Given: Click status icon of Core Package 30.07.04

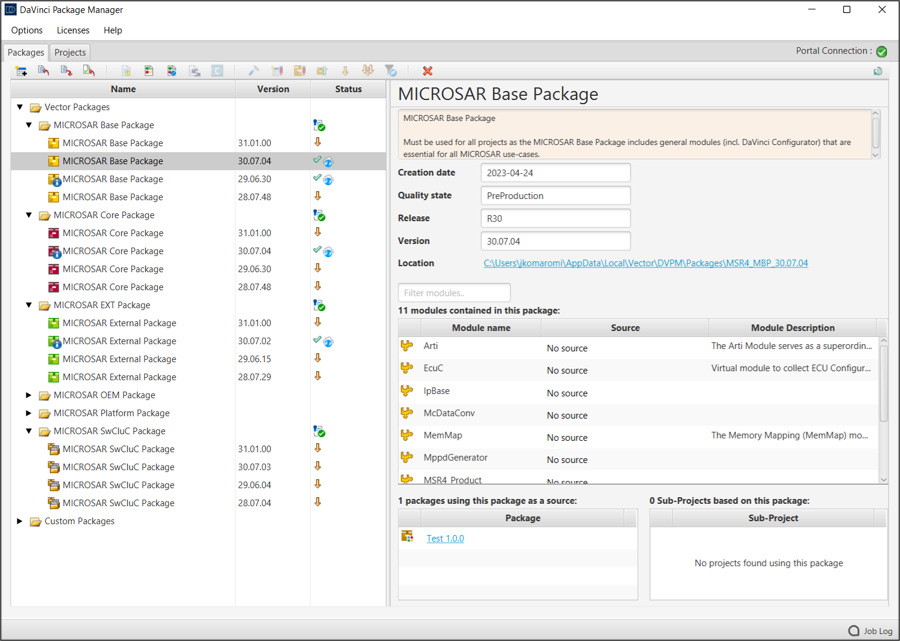Looking at the screenshot, I should (323, 251).
